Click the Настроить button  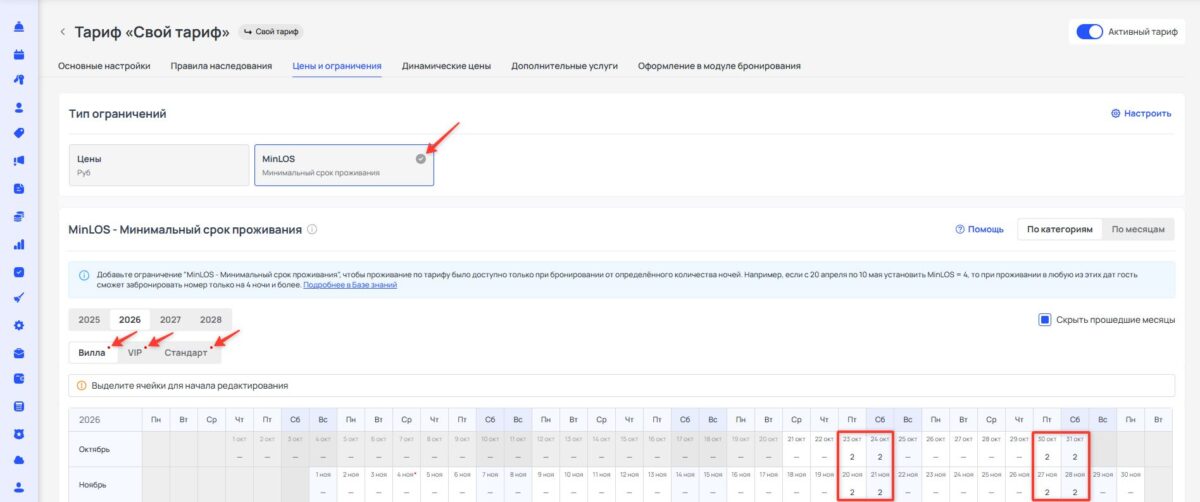[1141, 114]
